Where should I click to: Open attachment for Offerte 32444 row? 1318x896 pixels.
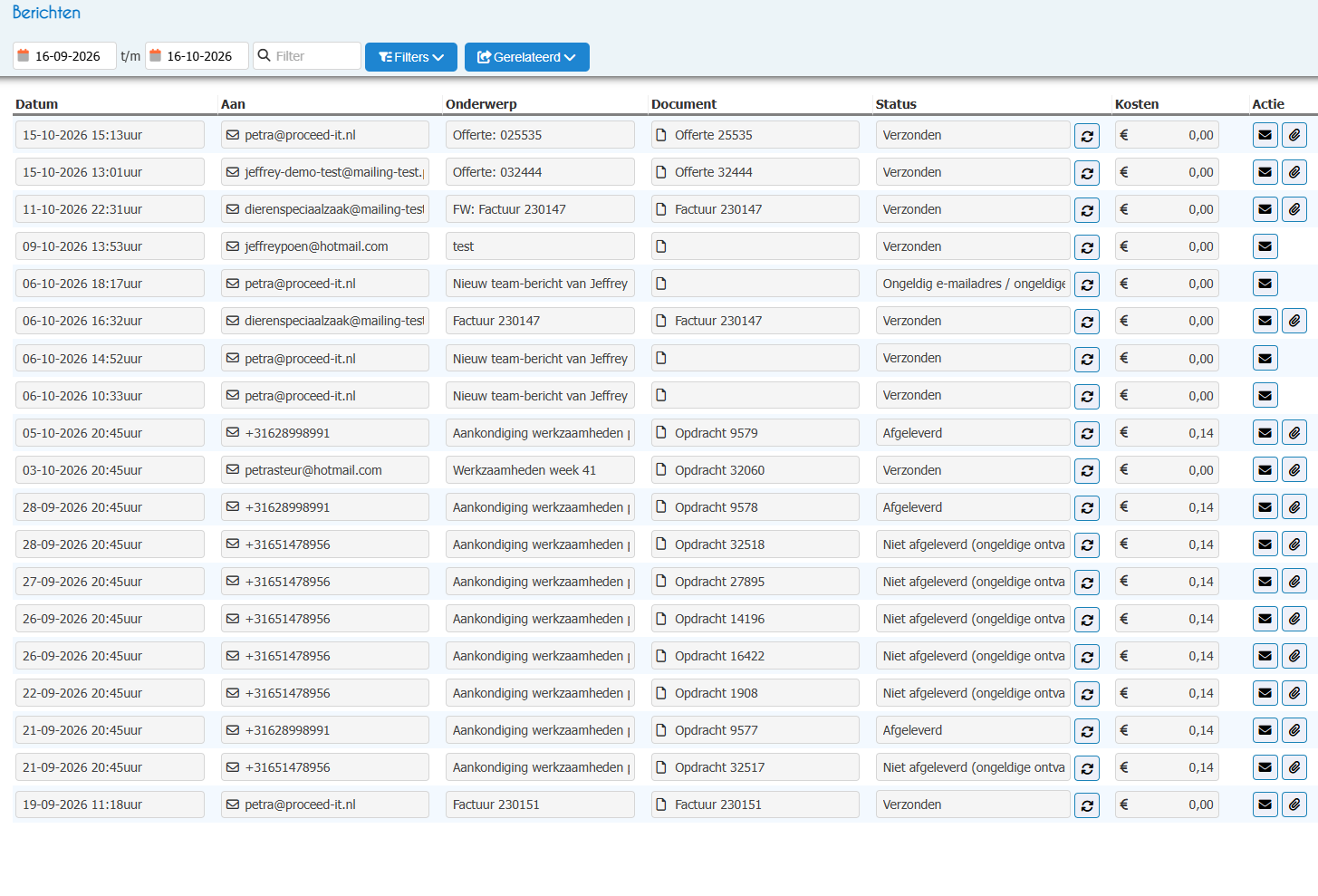tap(1294, 172)
